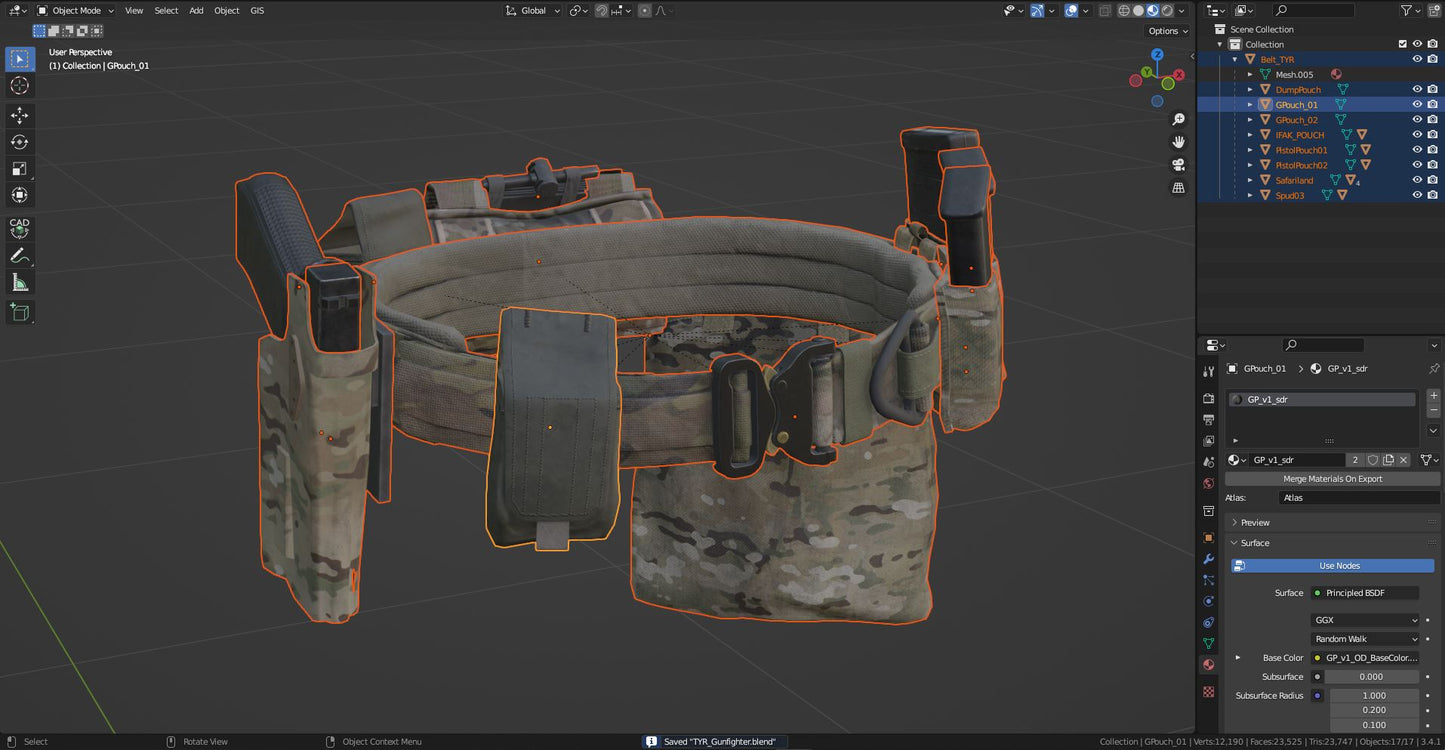1445x750 pixels.
Task: Select the Add Cube tool
Action: (x=19, y=312)
